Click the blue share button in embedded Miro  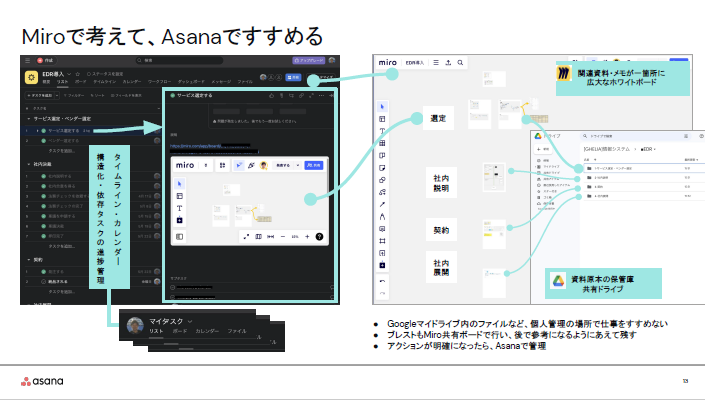click(x=314, y=165)
